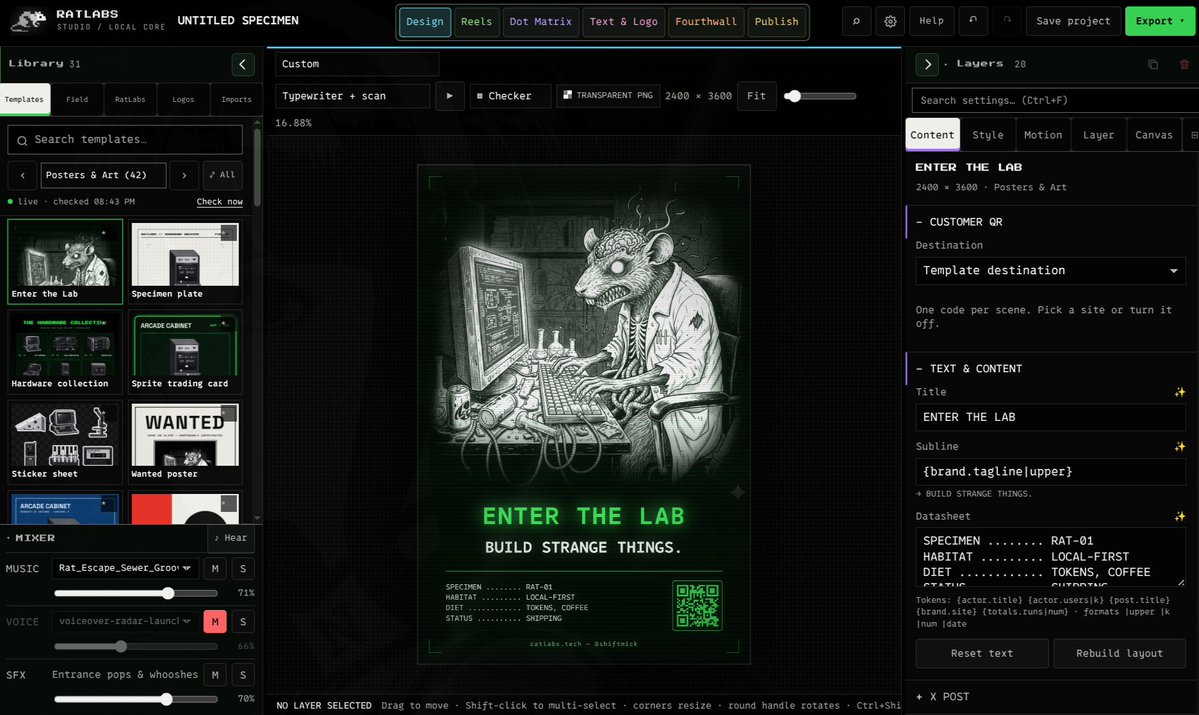1199x715 pixels.
Task: Adjust the canvas zoom slider
Action: pyautogui.click(x=820, y=96)
